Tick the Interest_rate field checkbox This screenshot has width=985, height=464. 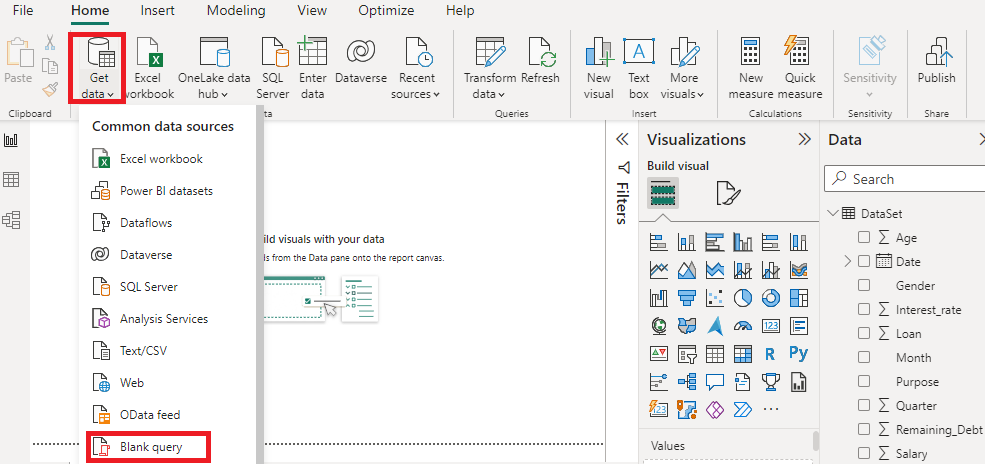(x=864, y=310)
